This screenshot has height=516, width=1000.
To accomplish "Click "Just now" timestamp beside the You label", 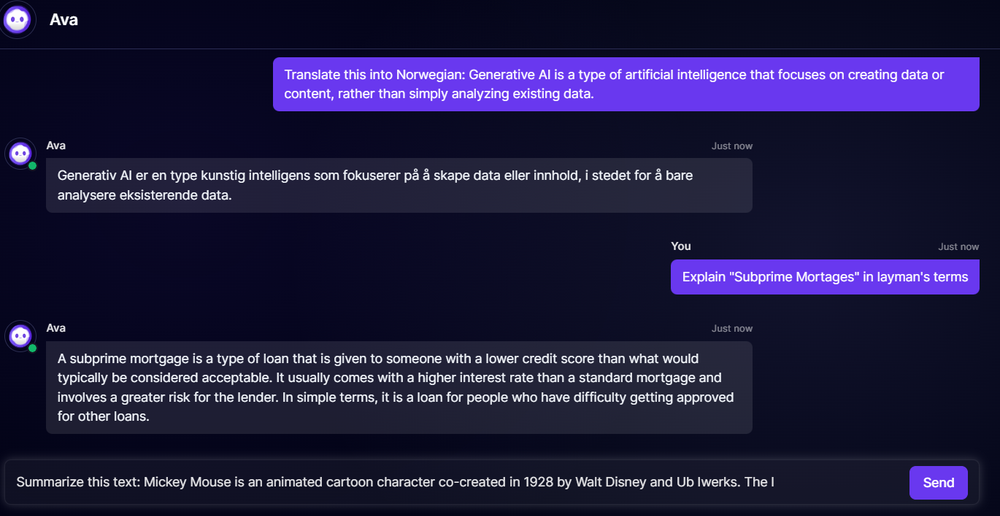I will tap(958, 247).
